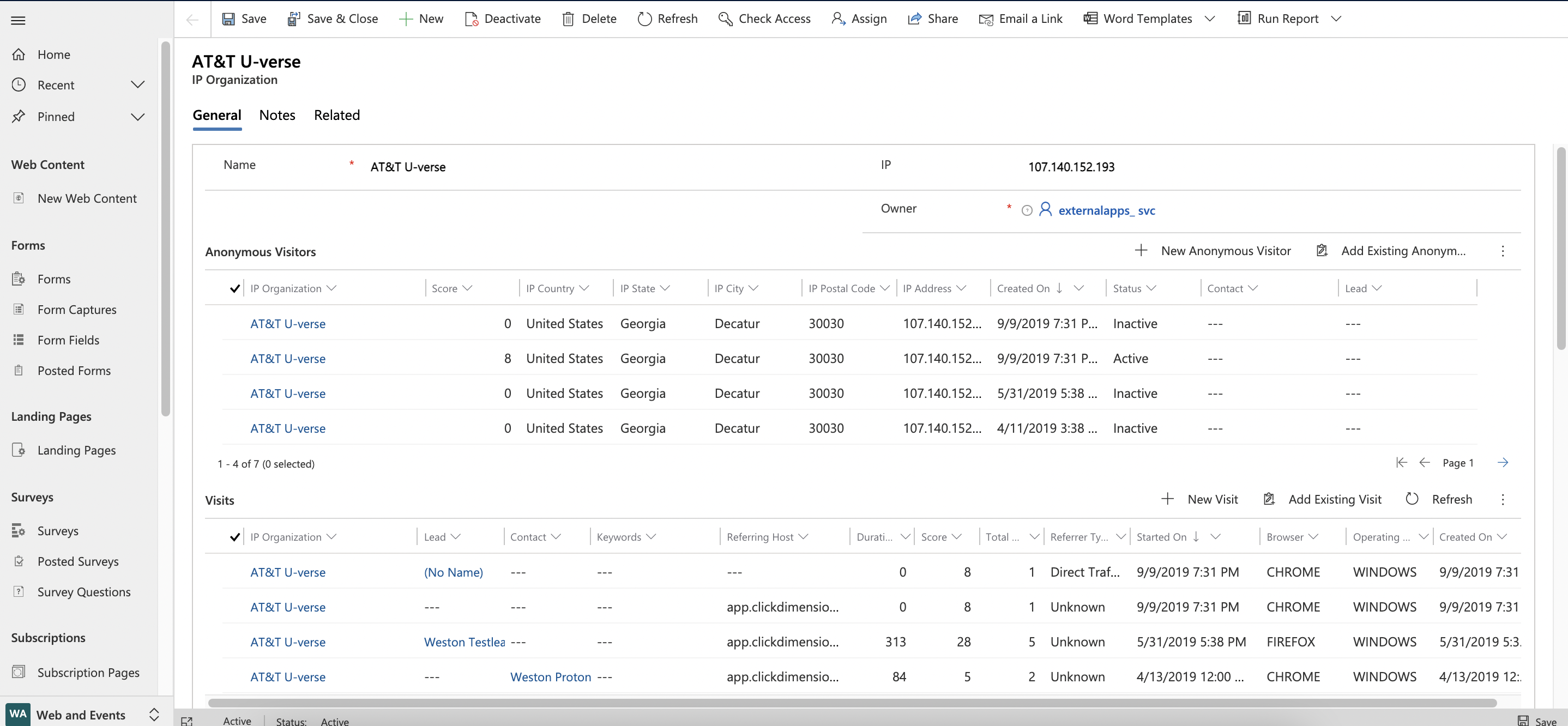Viewport: 1568px width, 726px height.
Task: Click the Word Templates icon
Action: point(1090,19)
